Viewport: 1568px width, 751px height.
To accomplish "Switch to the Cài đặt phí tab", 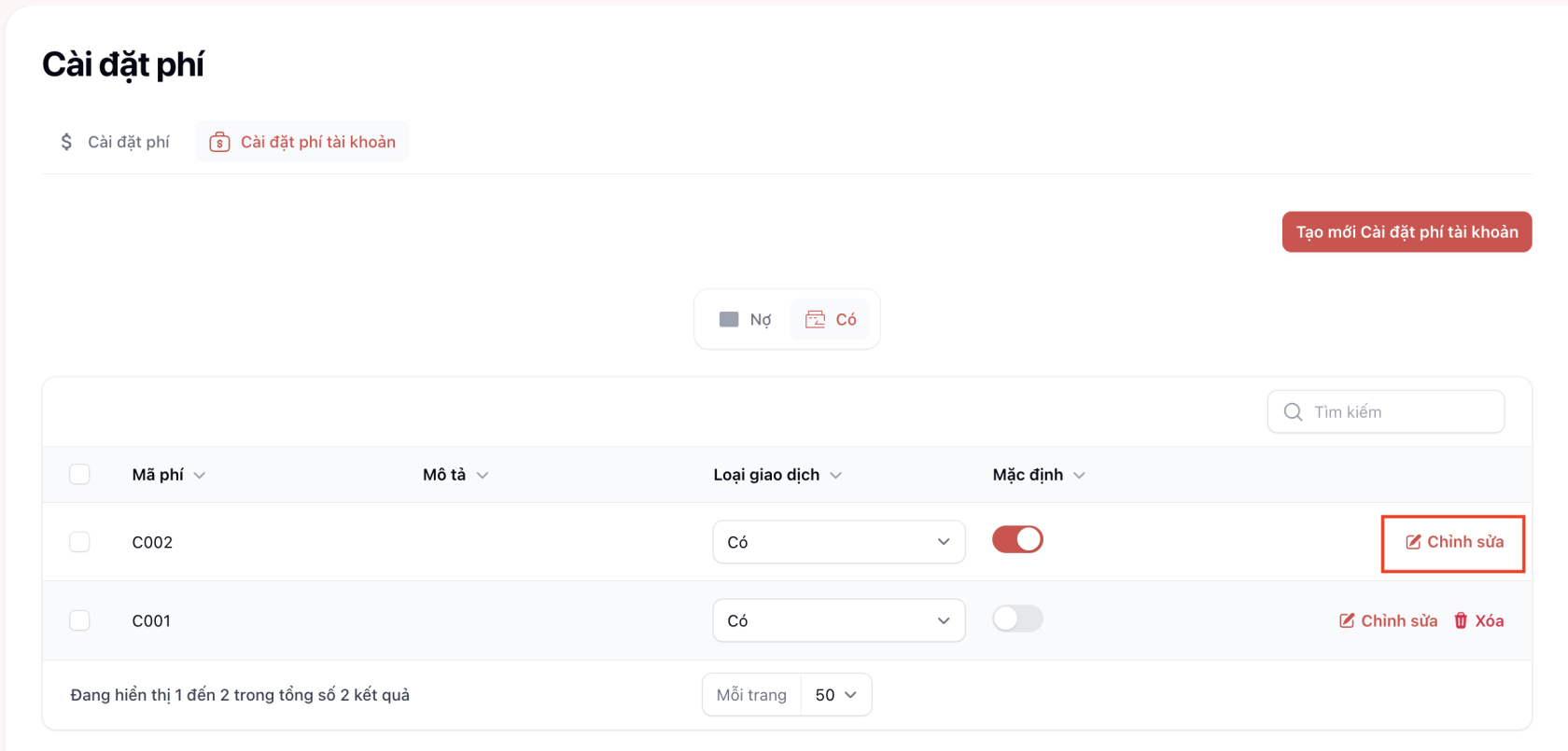I will point(116,142).
